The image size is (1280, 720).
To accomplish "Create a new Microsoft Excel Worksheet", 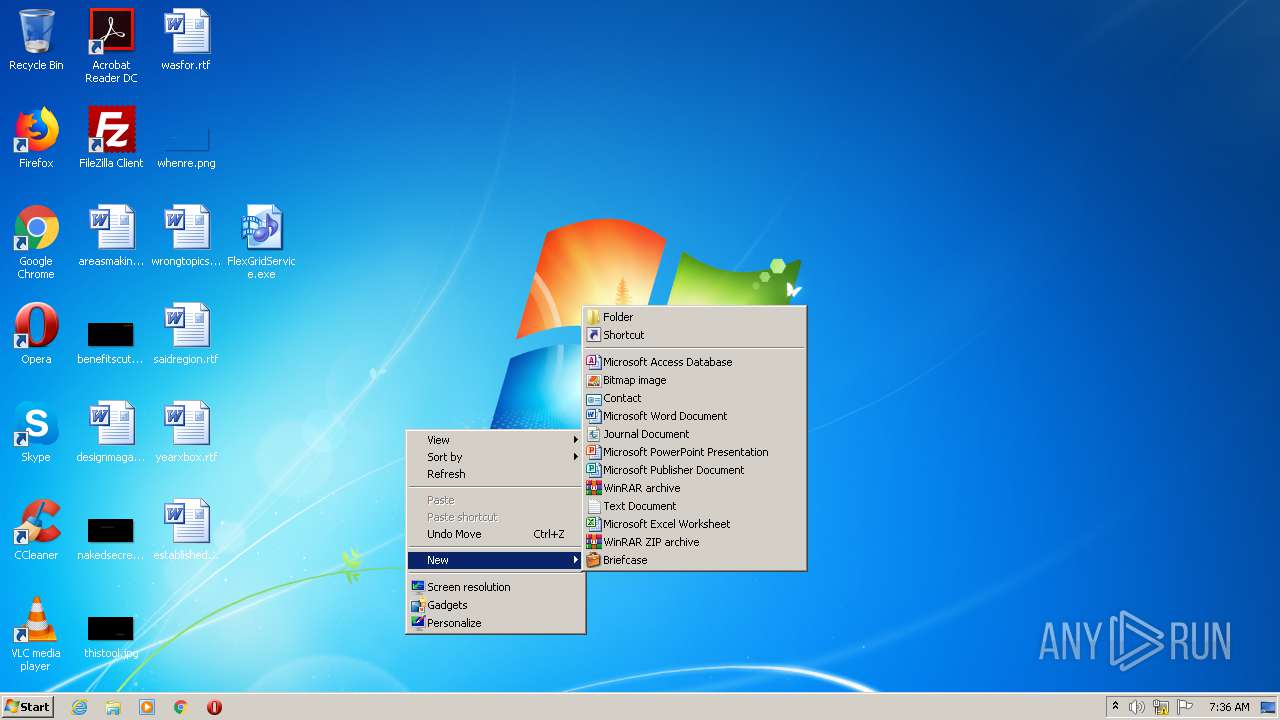I will click(x=694, y=524).
